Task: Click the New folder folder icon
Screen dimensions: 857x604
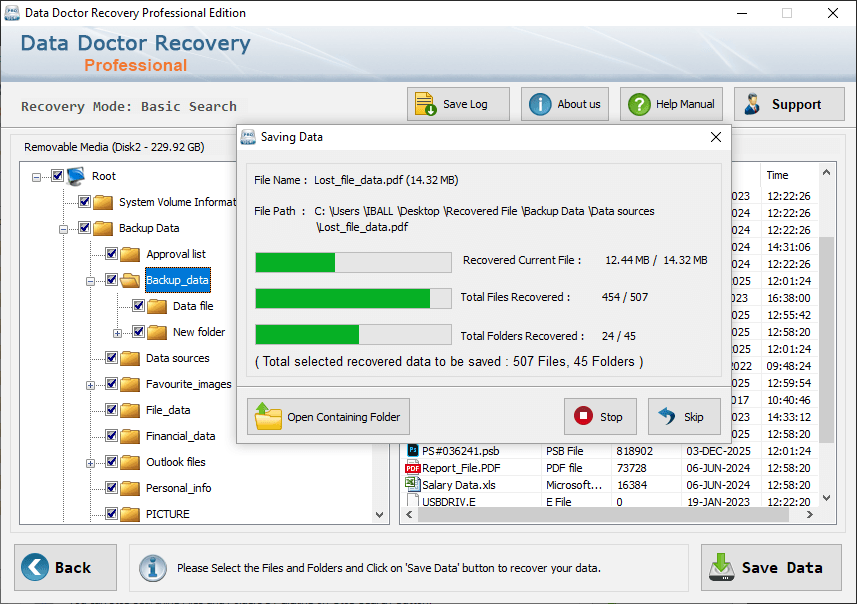Action: [x=157, y=332]
